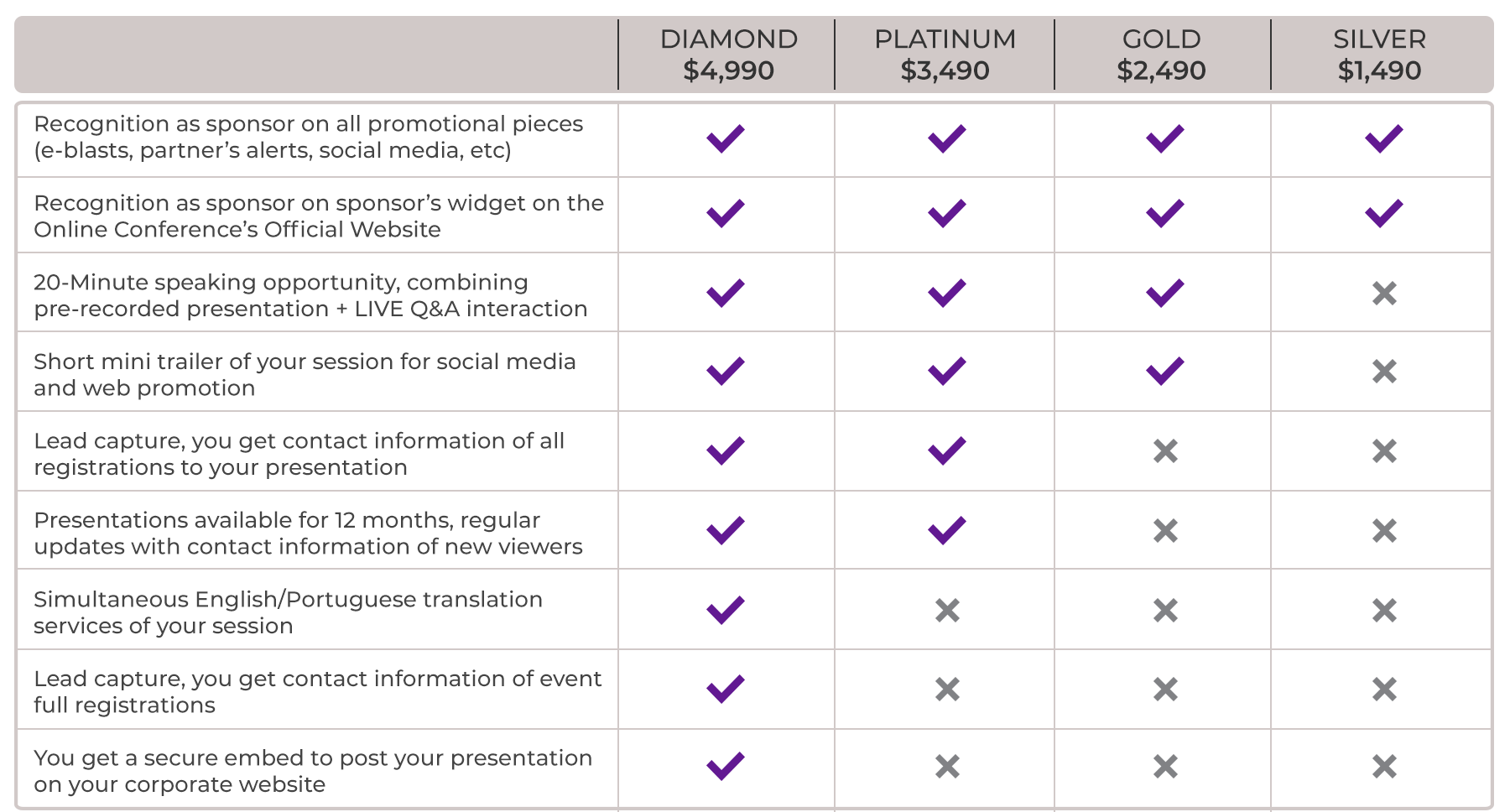Click Diamond checkmark for translation services
The width and height of the screenshot is (1510, 812).
[x=726, y=610]
